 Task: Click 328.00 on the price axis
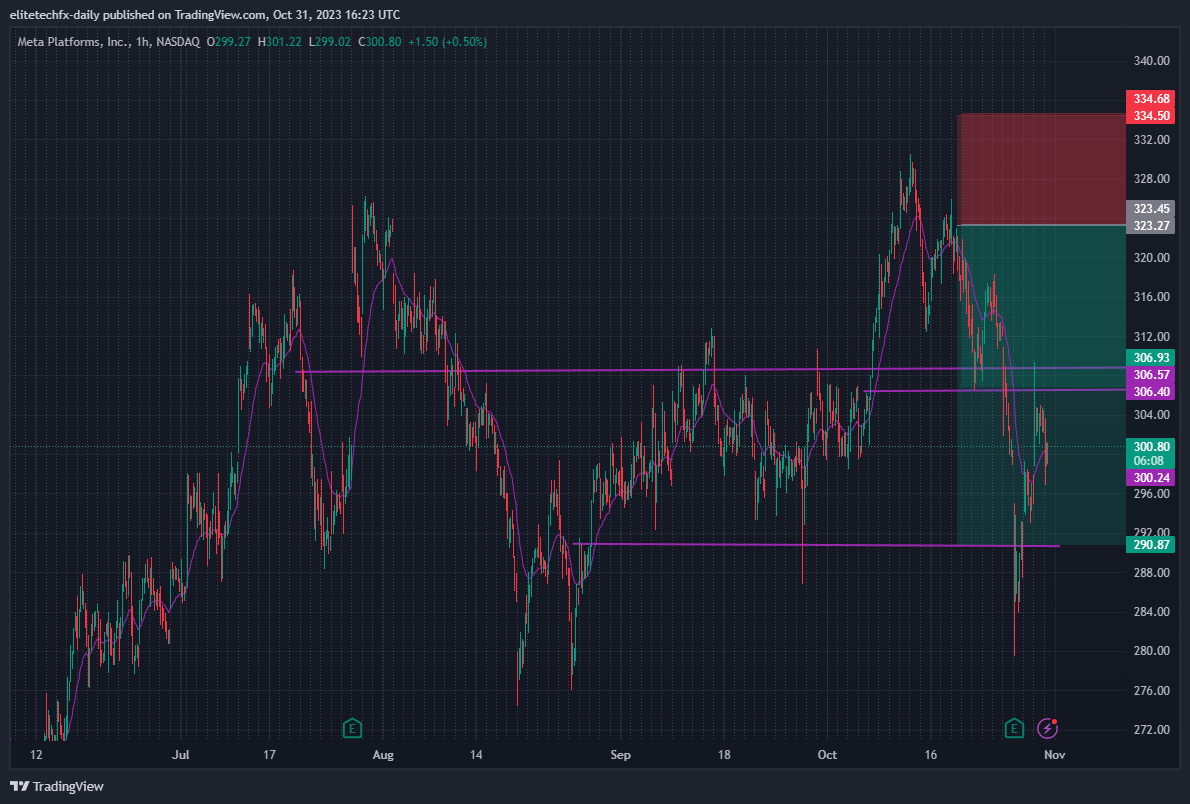(1151, 179)
